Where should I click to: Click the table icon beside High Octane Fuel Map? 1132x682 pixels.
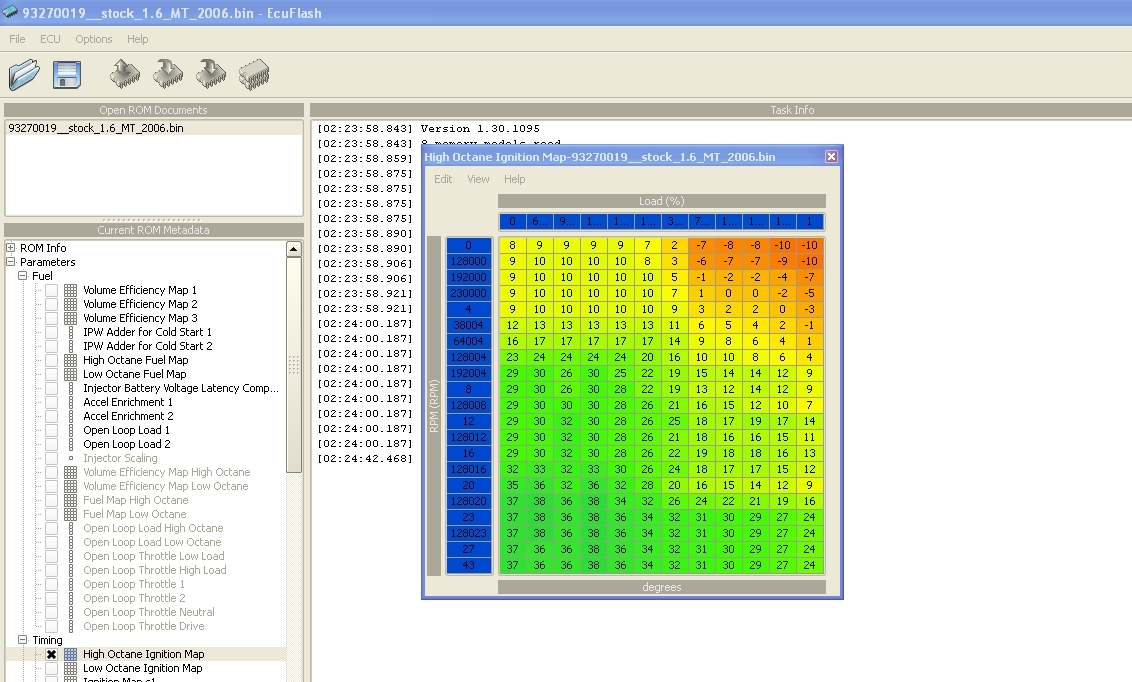pos(71,360)
